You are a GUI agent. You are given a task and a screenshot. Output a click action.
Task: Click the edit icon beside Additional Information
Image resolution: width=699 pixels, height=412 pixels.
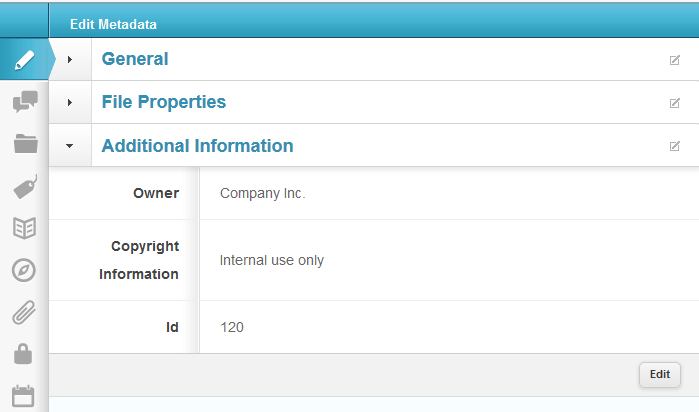(674, 146)
